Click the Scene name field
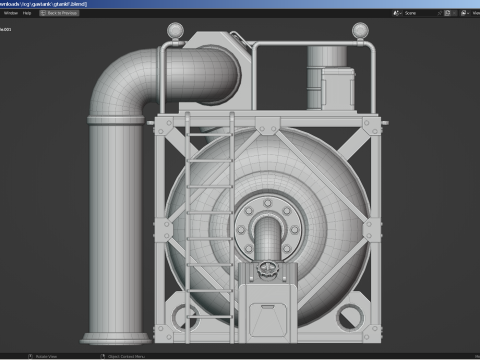This screenshot has width=480, height=360. click(419, 13)
